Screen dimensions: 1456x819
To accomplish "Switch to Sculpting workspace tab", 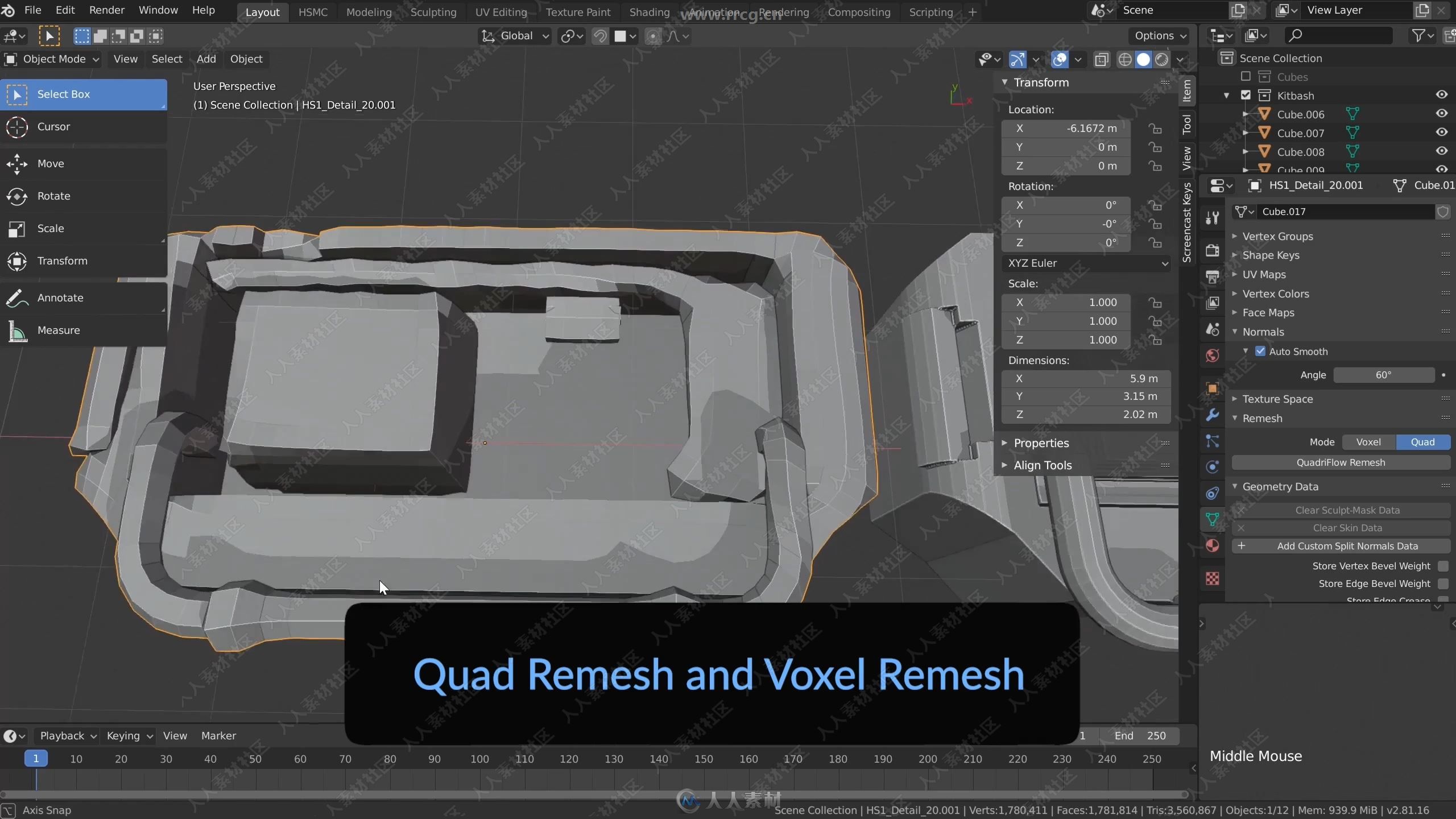I will coord(433,12).
